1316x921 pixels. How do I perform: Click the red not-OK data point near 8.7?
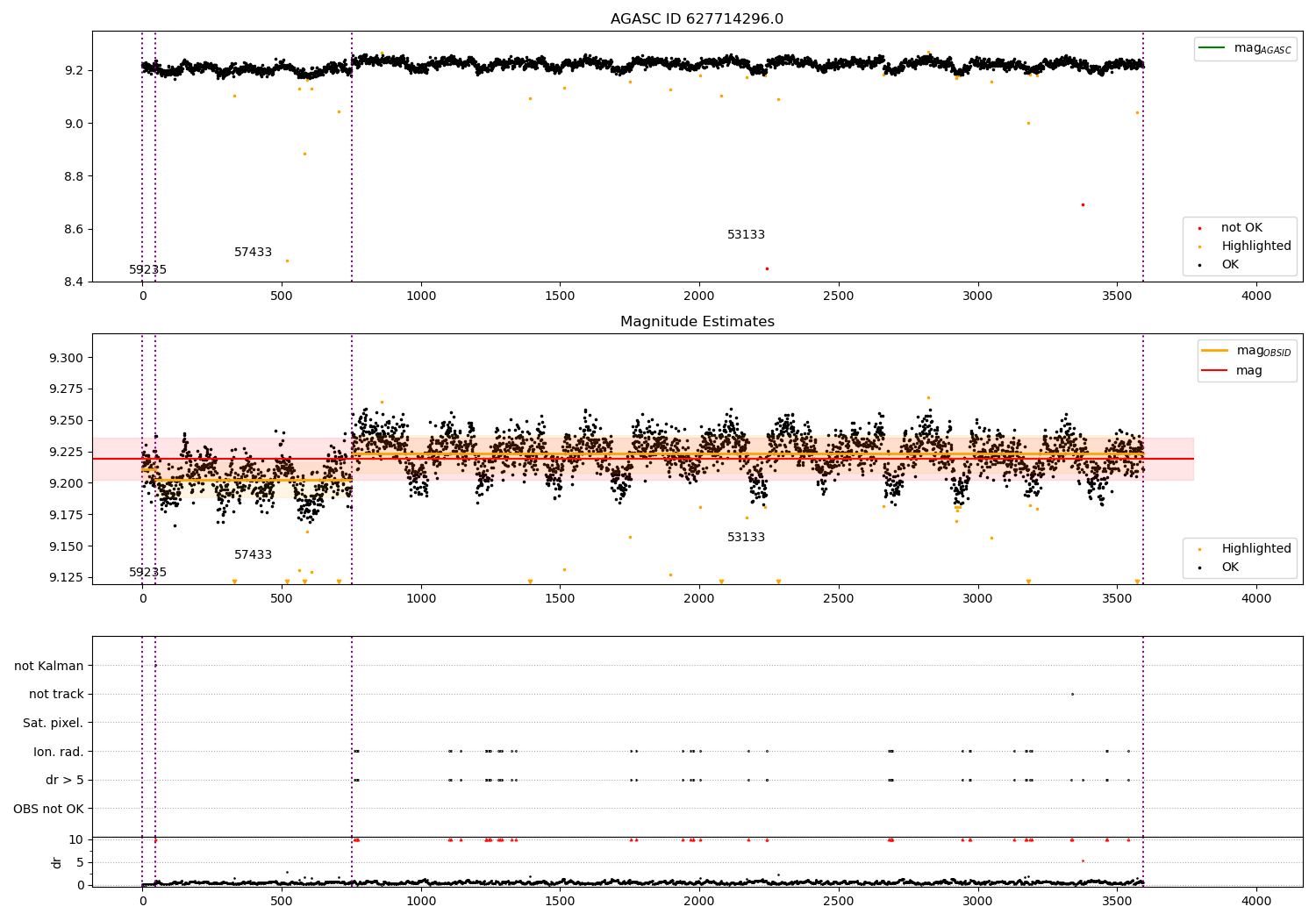tap(1083, 204)
